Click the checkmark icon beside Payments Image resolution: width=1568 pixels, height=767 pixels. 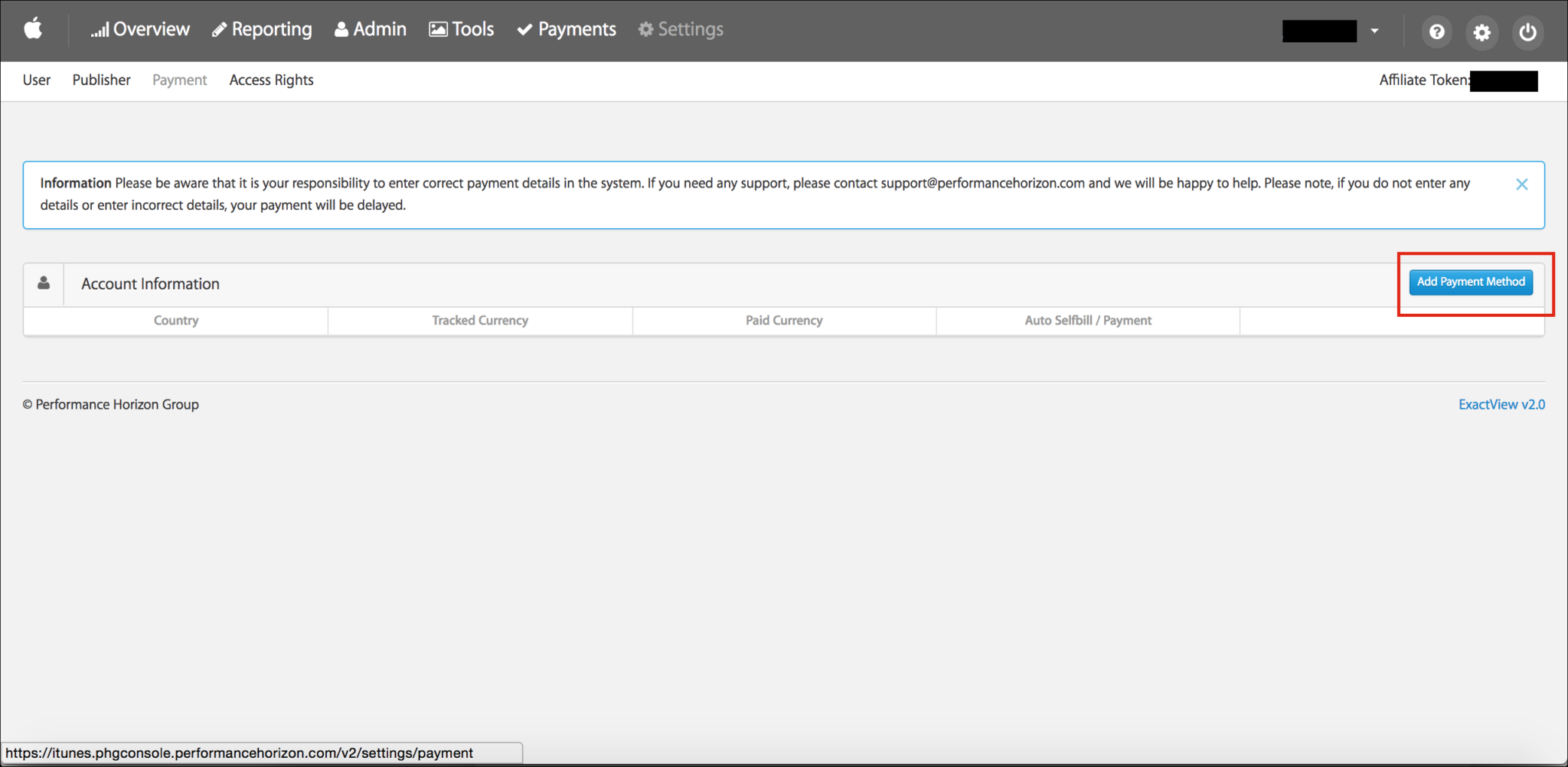525,30
